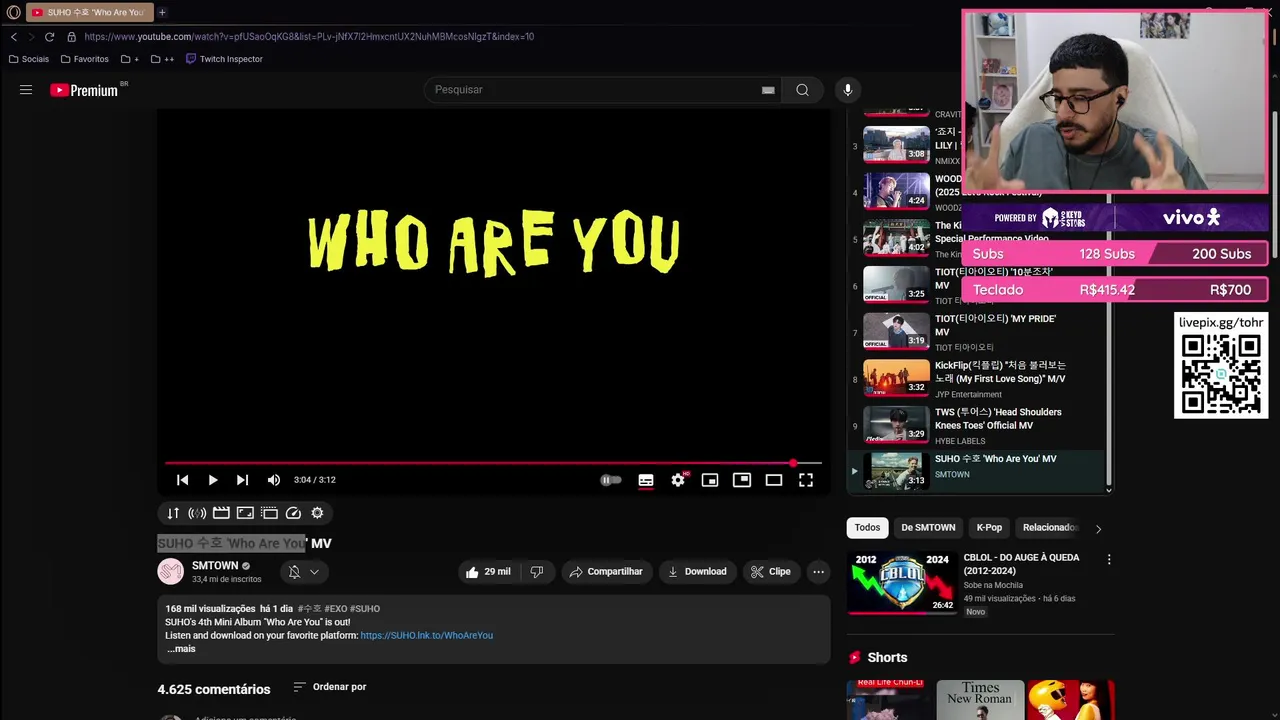Click the sort arrows icon in the extension toolbar

[173, 513]
